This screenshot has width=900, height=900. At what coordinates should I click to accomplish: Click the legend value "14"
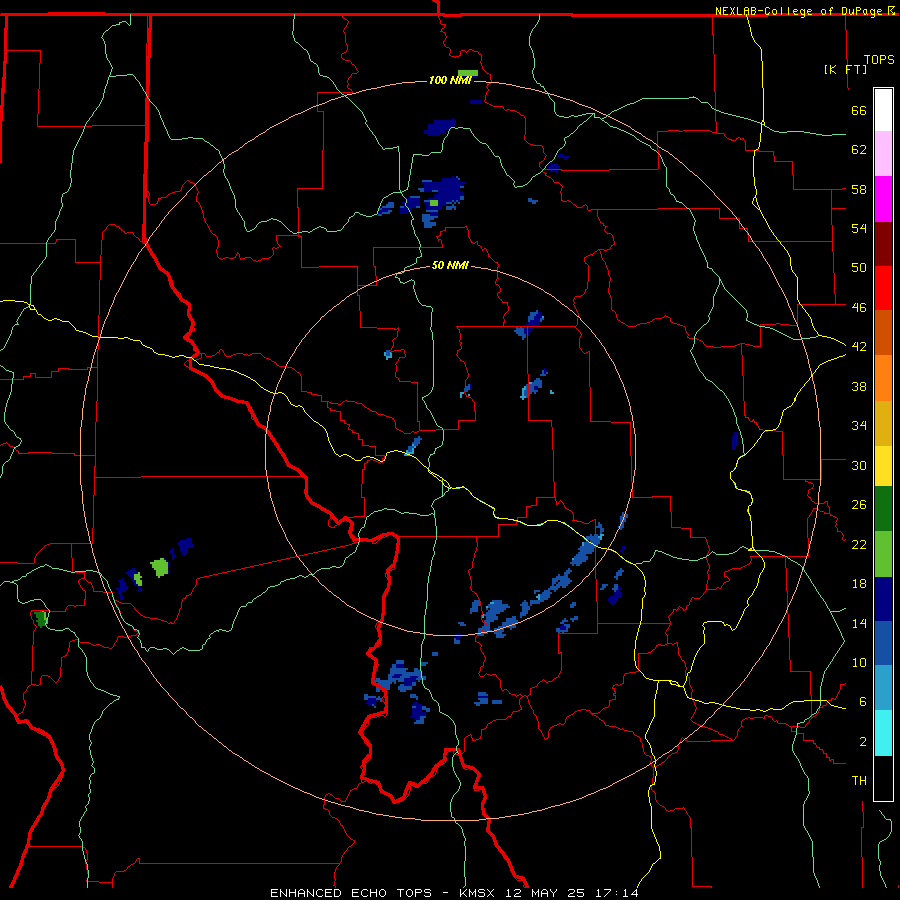tap(859, 623)
